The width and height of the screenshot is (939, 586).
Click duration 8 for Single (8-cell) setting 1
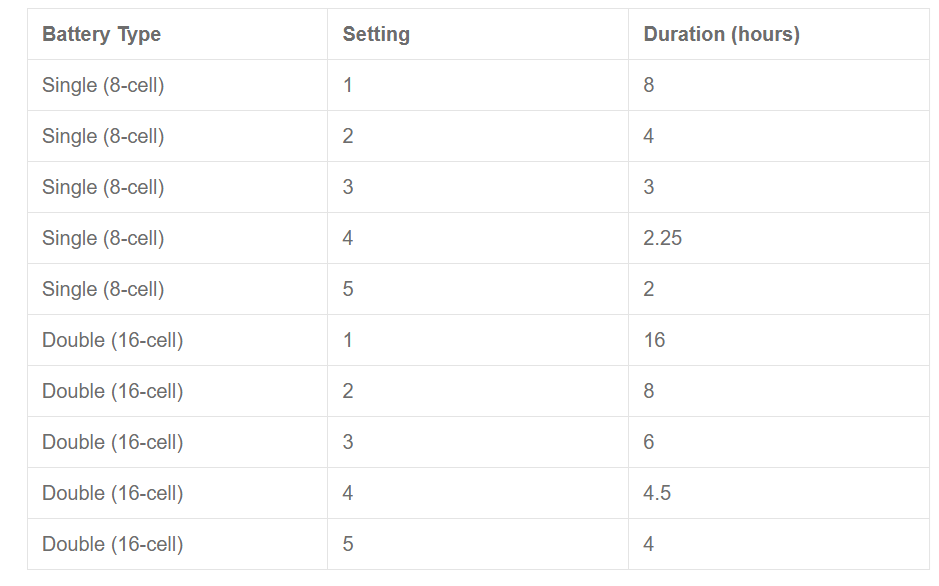649,85
